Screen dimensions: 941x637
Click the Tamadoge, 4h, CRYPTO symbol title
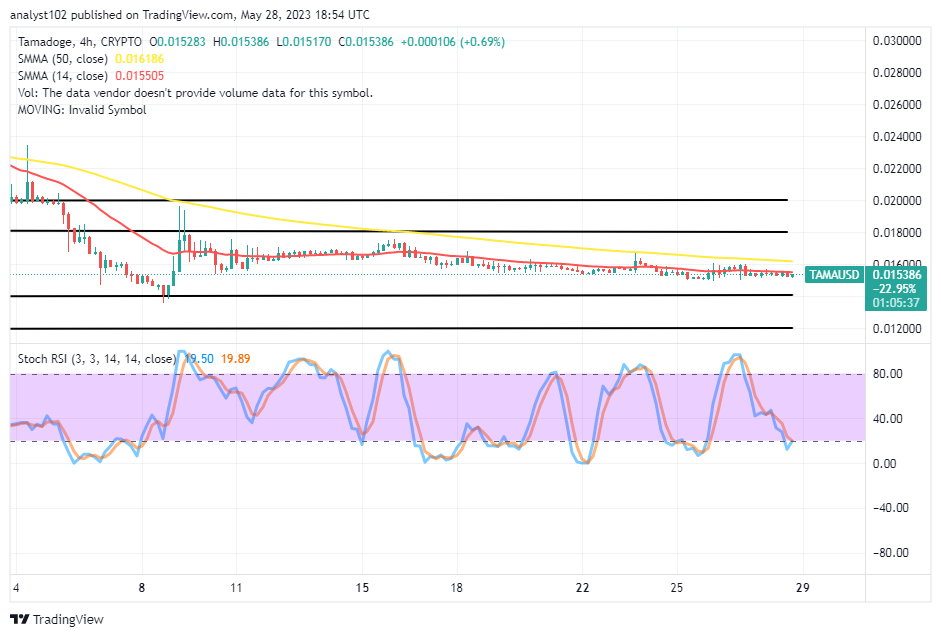80,42
